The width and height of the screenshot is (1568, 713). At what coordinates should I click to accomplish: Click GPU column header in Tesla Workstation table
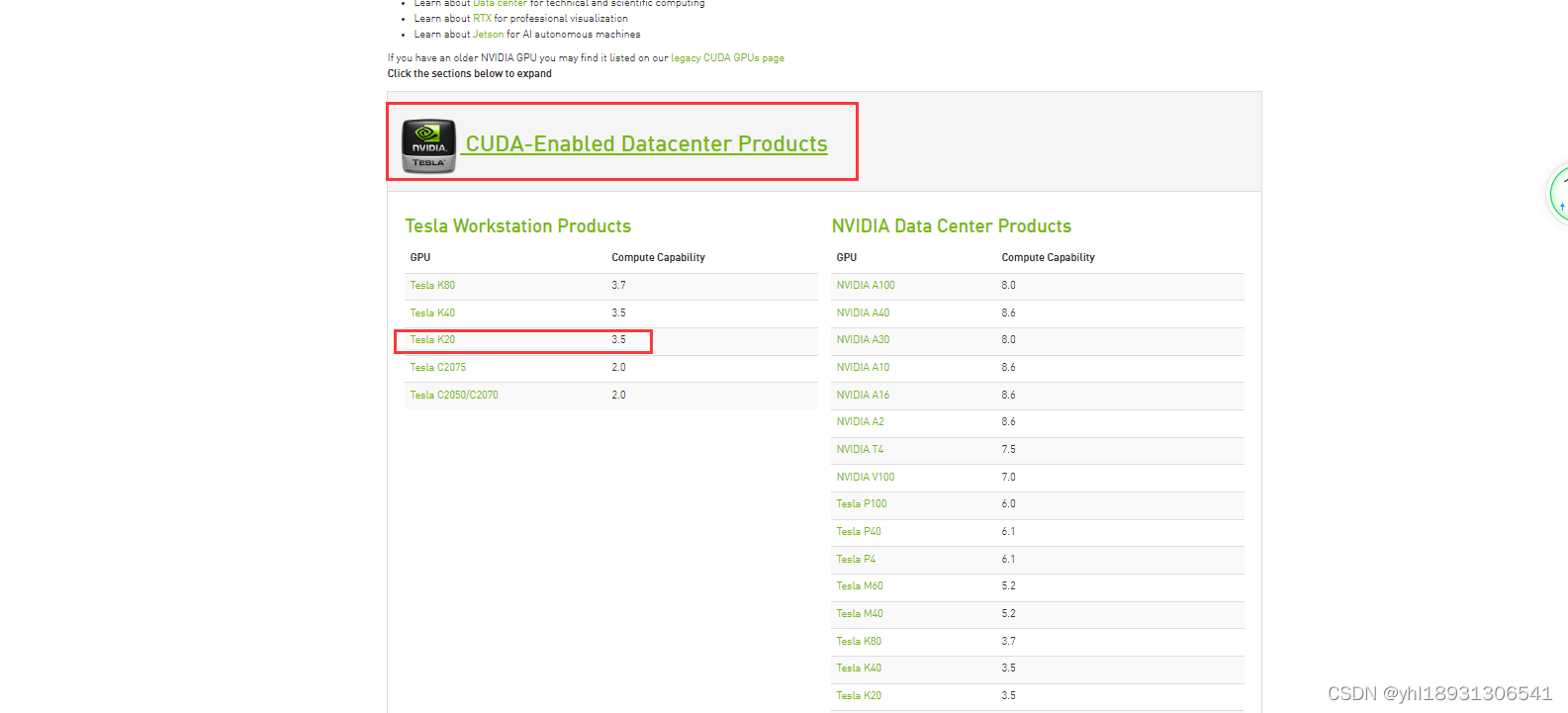tap(420, 257)
